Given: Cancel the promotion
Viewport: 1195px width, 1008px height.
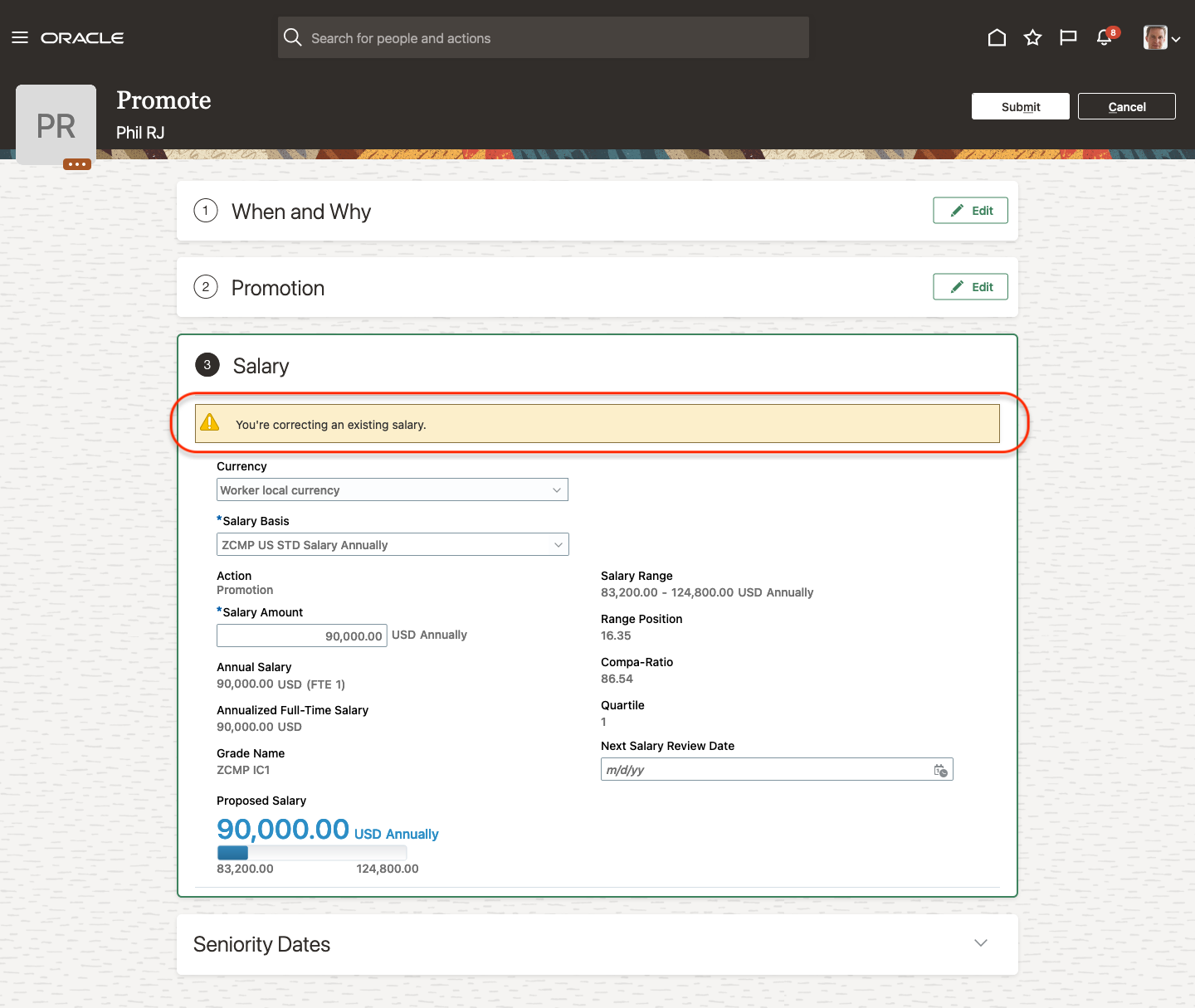Looking at the screenshot, I should coord(1126,107).
